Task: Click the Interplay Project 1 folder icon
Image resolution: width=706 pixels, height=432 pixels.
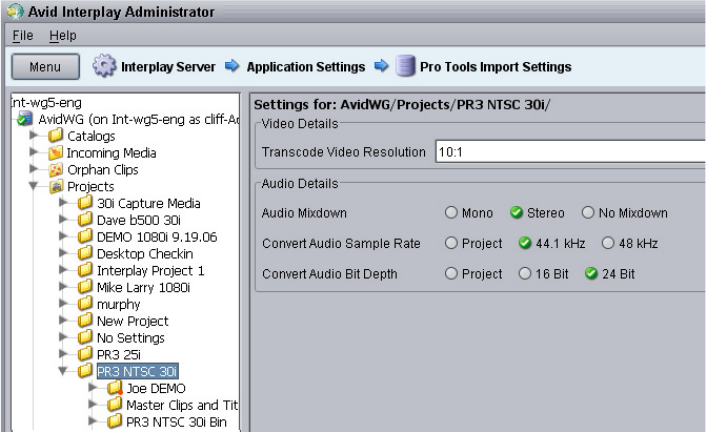Action: tap(85, 270)
